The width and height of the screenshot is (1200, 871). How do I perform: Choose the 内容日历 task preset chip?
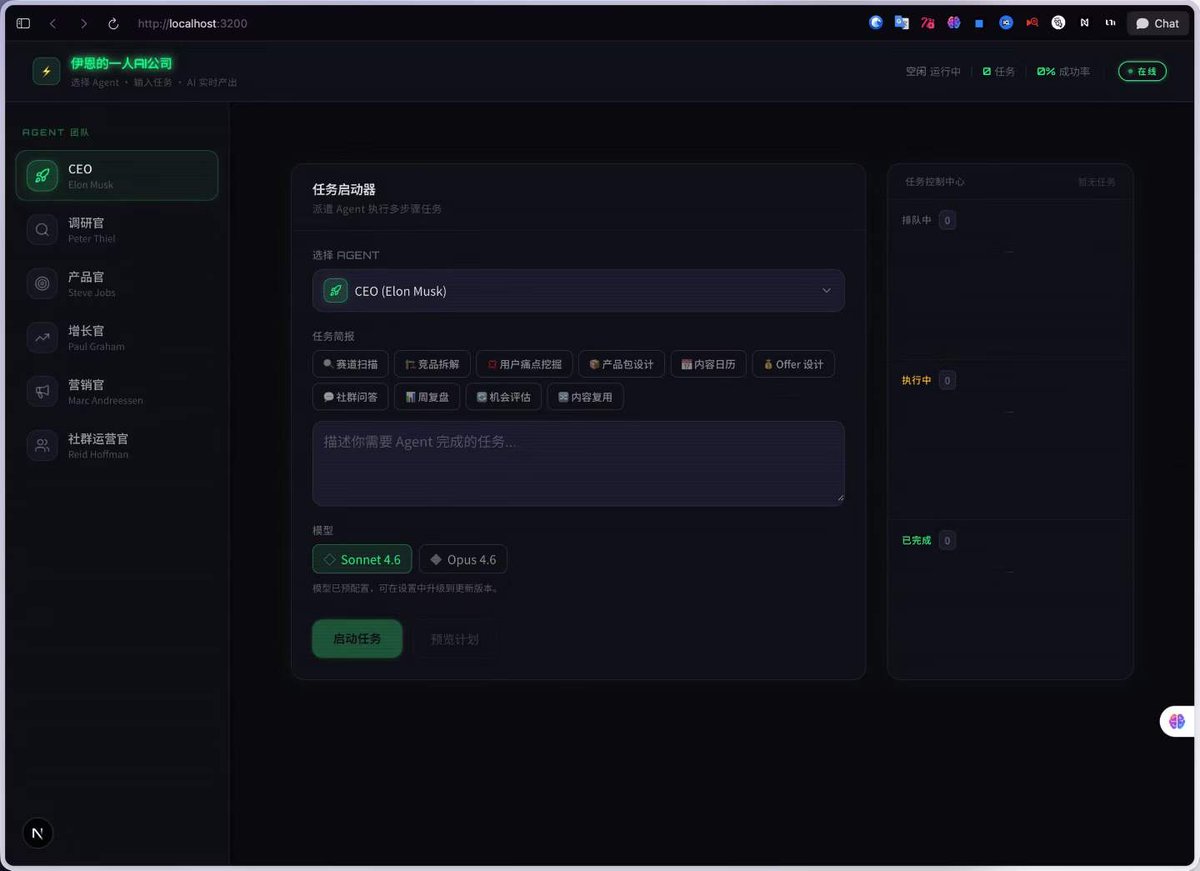coord(708,364)
